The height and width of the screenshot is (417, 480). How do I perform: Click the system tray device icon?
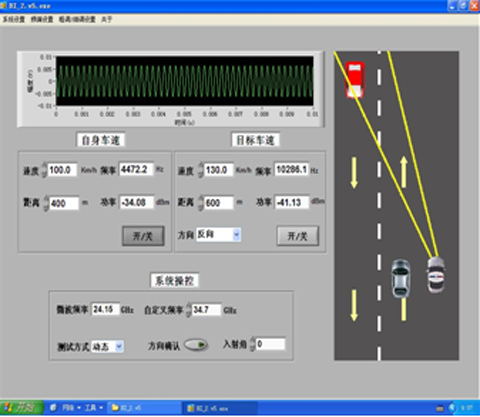pyautogui.click(x=440, y=408)
